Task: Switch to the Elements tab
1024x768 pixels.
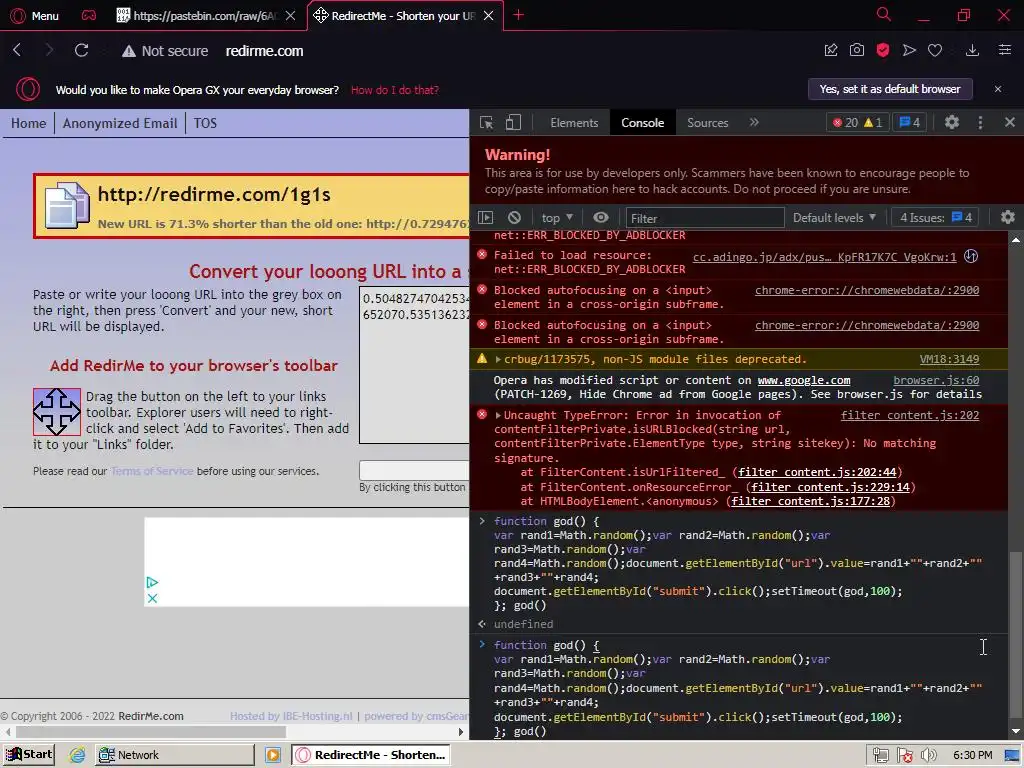Action: 574,123
